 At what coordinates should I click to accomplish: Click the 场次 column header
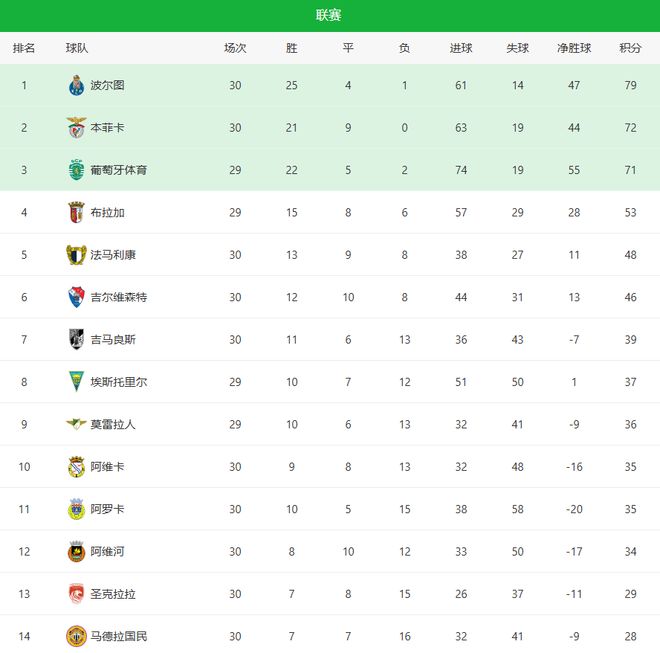tap(235, 48)
